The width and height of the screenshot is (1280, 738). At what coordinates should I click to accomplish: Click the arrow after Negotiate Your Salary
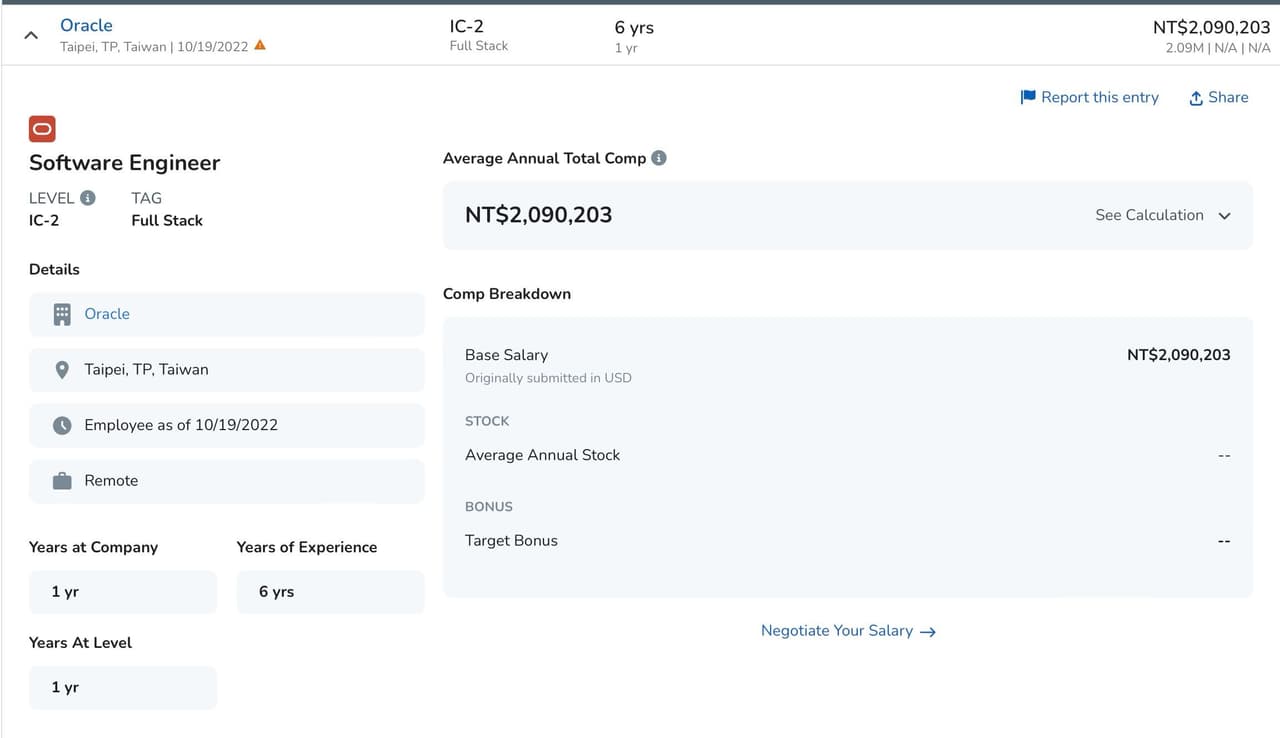pyautogui.click(x=927, y=632)
